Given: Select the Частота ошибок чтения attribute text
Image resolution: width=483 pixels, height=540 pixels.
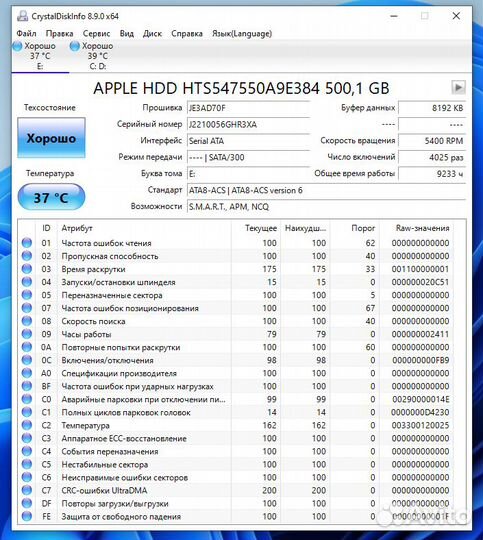Looking at the screenshot, I should (x=106, y=243).
